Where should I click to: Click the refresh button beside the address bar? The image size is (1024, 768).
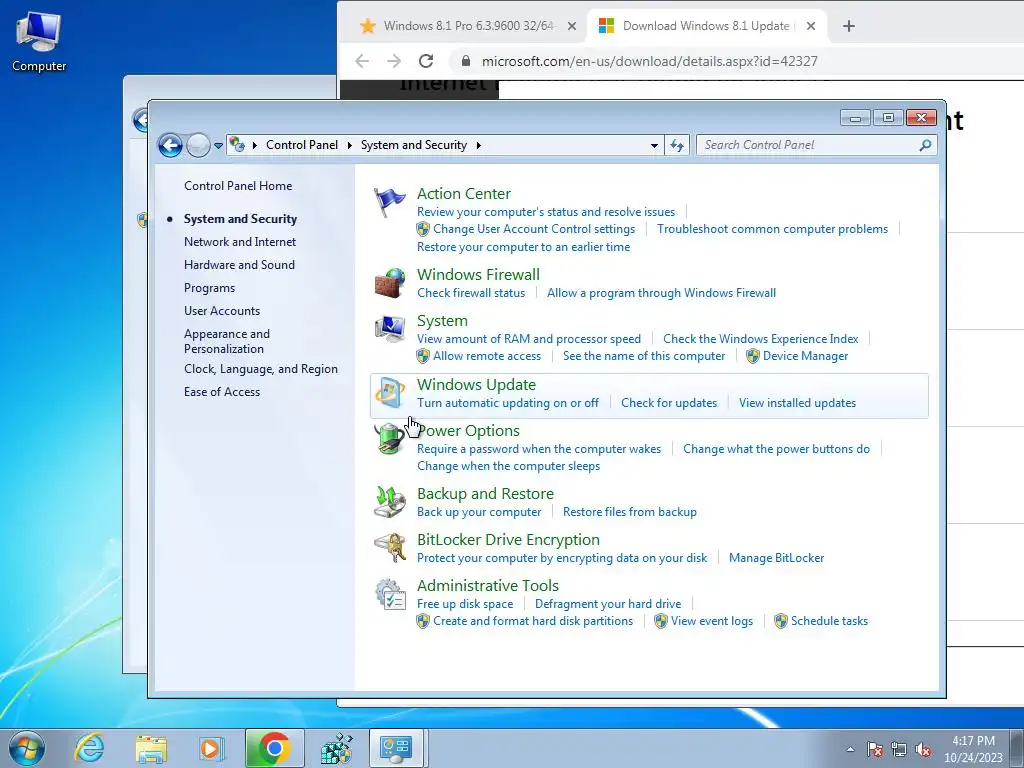click(x=677, y=145)
